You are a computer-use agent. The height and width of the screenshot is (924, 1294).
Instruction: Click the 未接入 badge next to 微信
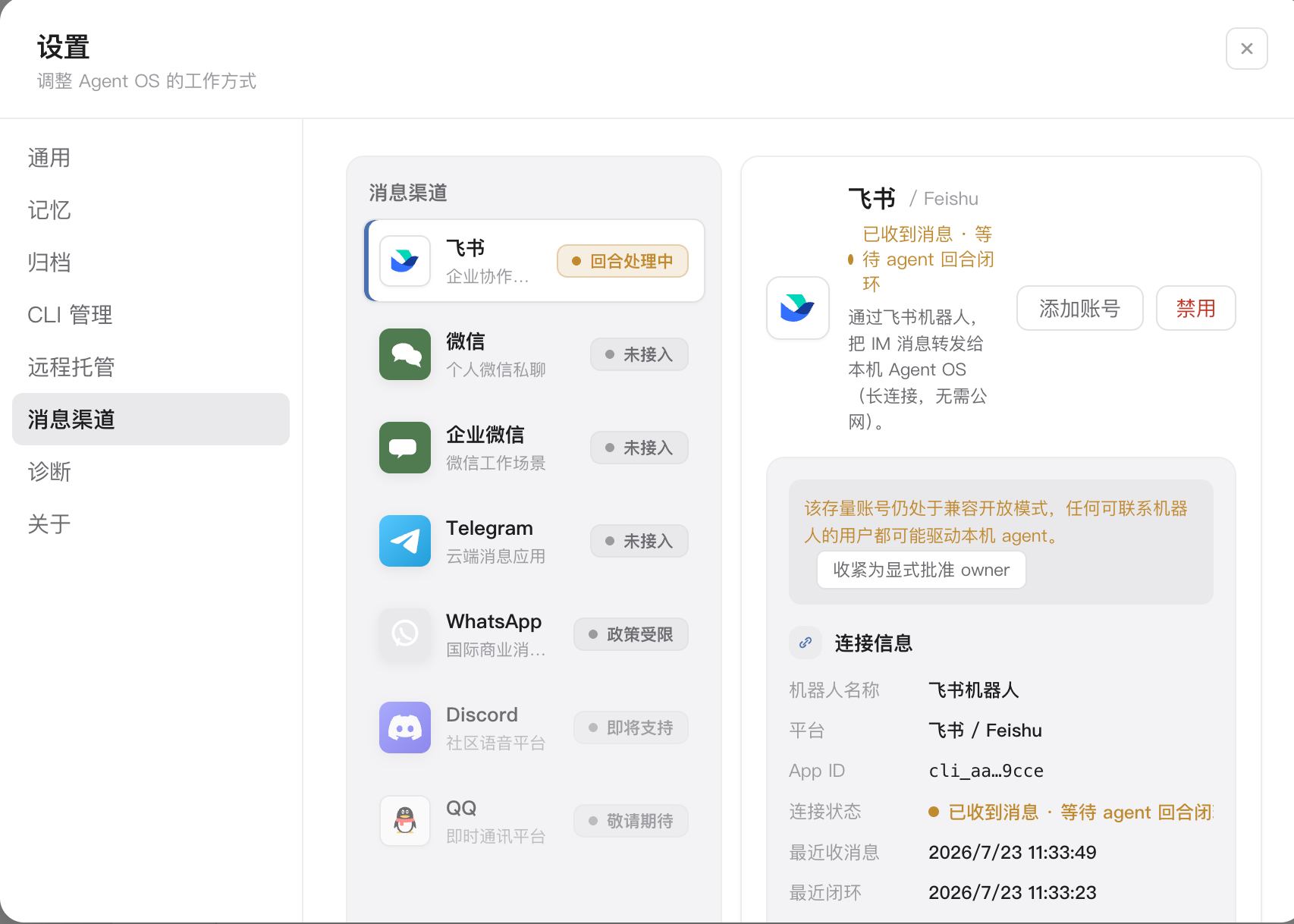tap(639, 354)
